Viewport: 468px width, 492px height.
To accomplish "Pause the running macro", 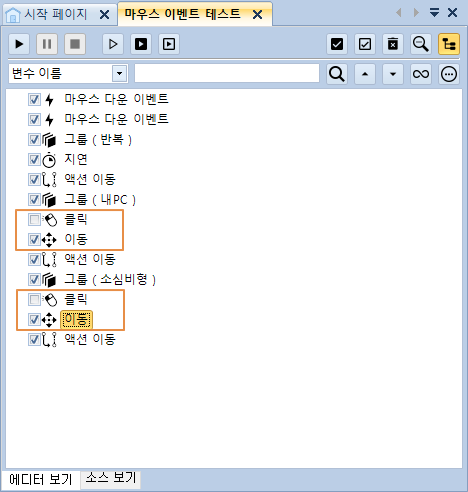I will (x=47, y=44).
